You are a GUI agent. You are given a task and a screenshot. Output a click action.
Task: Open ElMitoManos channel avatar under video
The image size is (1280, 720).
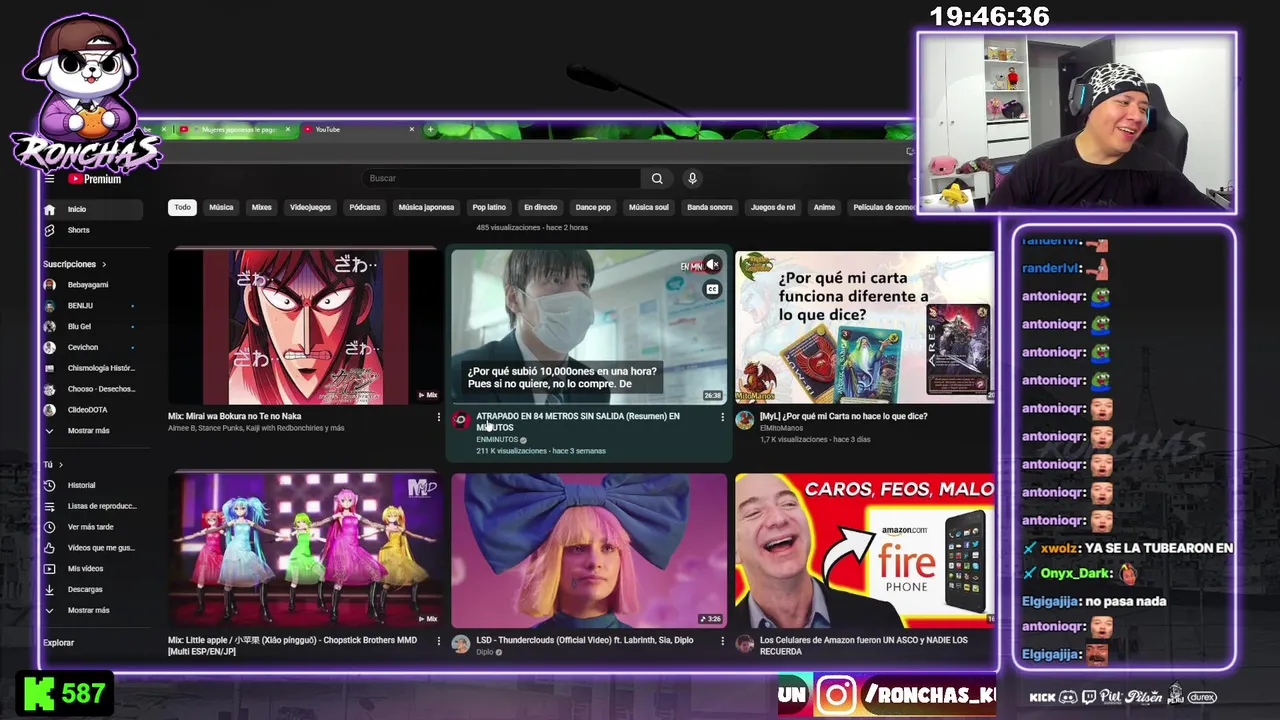(745, 420)
